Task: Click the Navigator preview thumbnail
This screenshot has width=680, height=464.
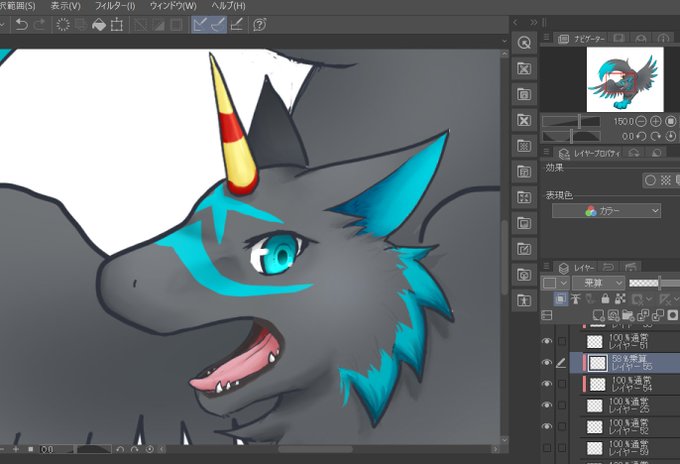Action: click(625, 79)
